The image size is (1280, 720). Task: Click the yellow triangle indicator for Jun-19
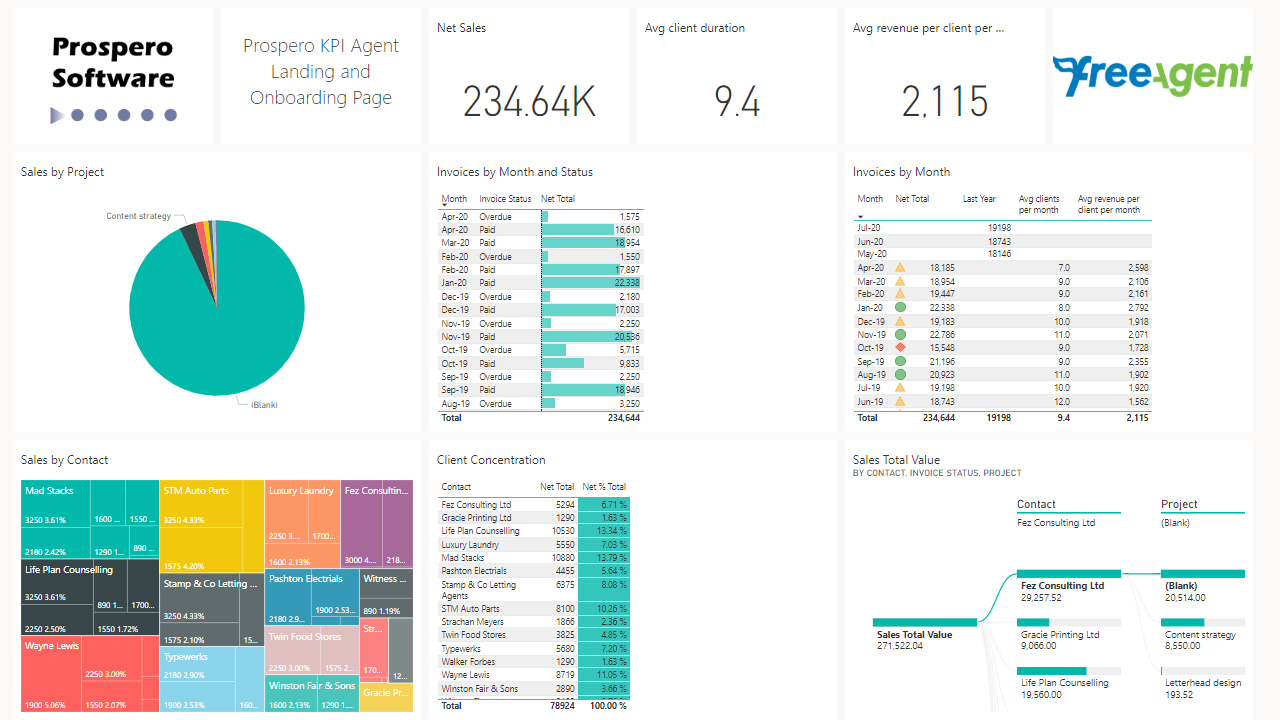(900, 401)
